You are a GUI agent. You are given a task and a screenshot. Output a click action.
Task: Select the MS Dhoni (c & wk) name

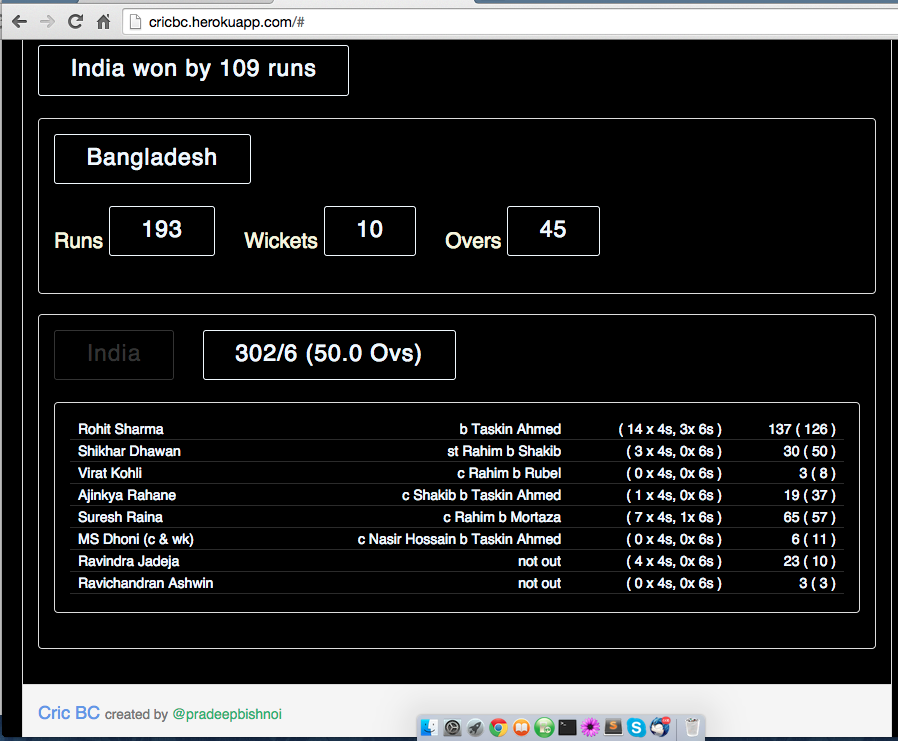click(x=136, y=539)
